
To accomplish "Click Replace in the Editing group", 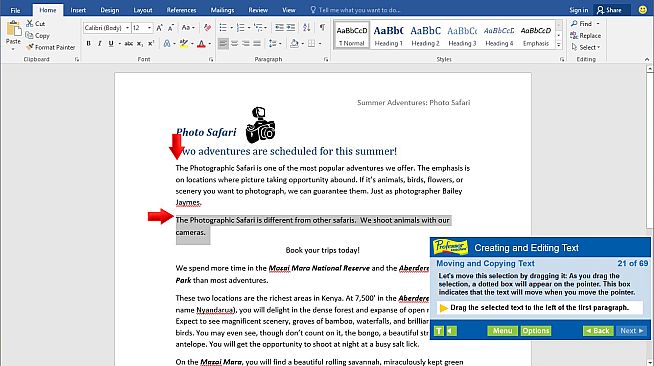I will click(586, 35).
